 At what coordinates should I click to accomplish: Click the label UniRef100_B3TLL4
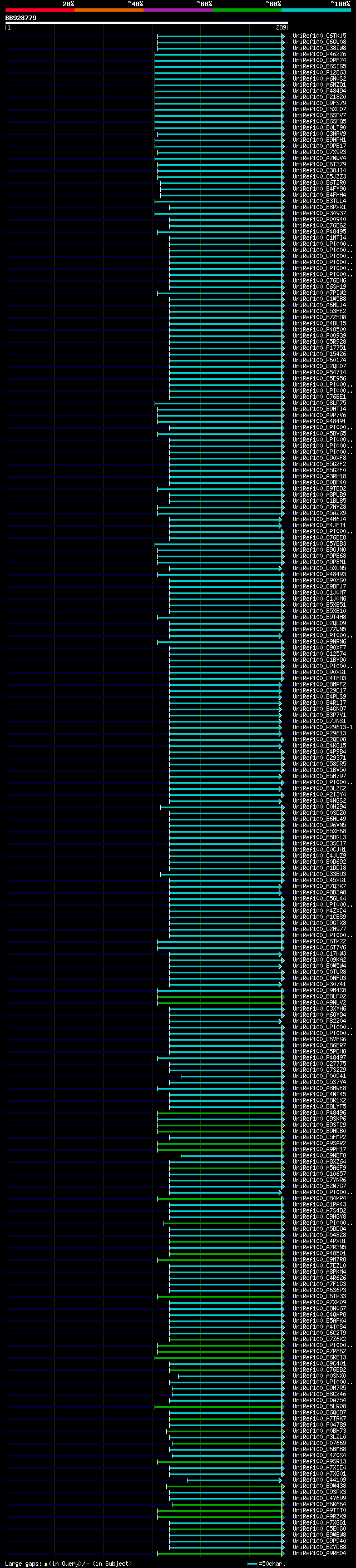pos(319,201)
